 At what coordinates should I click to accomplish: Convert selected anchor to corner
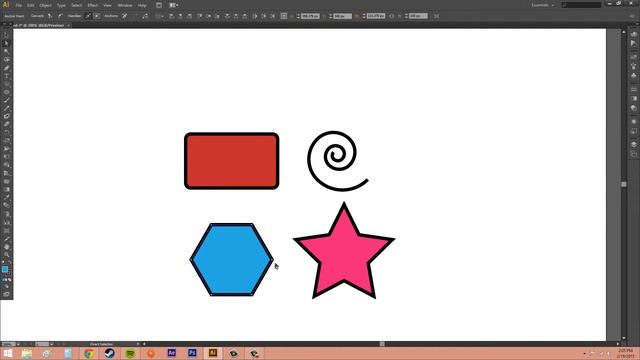(x=50, y=16)
